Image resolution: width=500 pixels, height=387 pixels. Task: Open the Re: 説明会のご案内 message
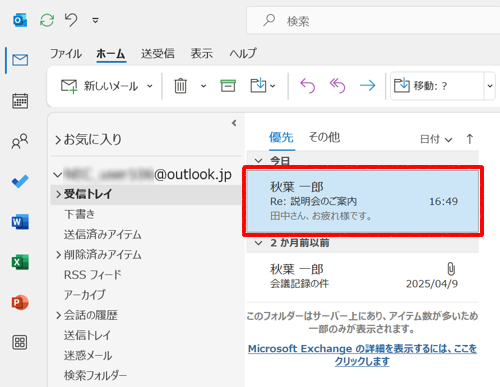[x=363, y=201]
